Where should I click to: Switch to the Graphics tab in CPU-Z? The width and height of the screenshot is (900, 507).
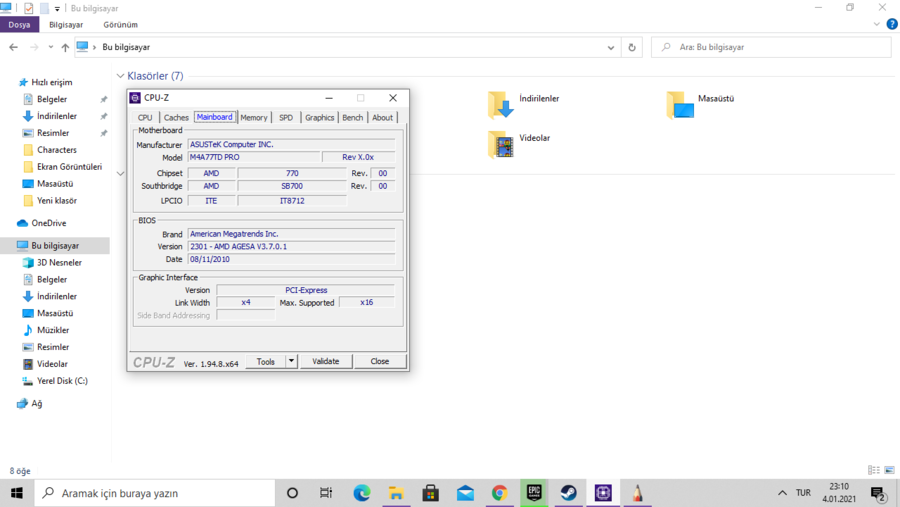click(320, 117)
